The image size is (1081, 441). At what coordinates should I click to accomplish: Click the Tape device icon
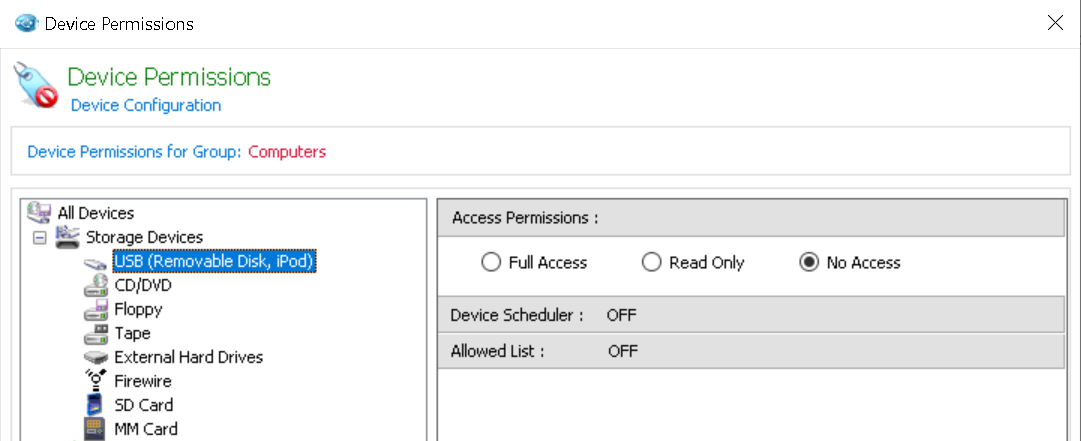pos(96,334)
